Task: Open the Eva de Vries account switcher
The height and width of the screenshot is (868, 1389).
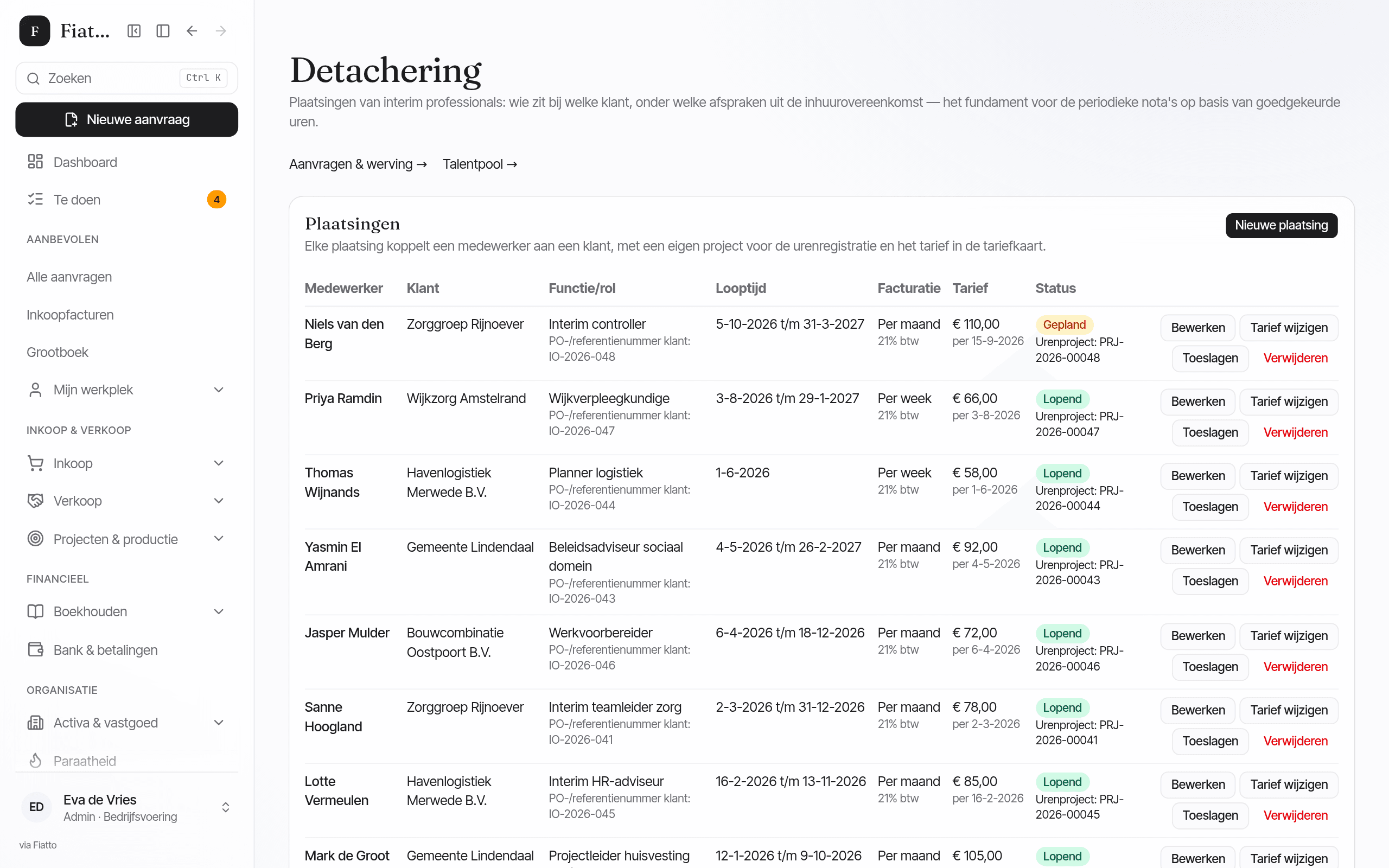Action: click(x=127, y=807)
